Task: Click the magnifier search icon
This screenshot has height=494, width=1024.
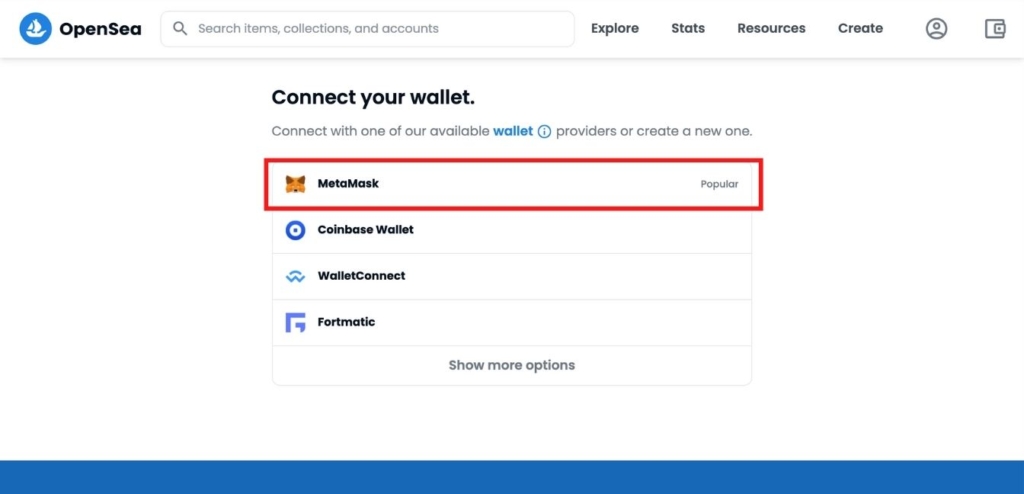Action: click(180, 29)
